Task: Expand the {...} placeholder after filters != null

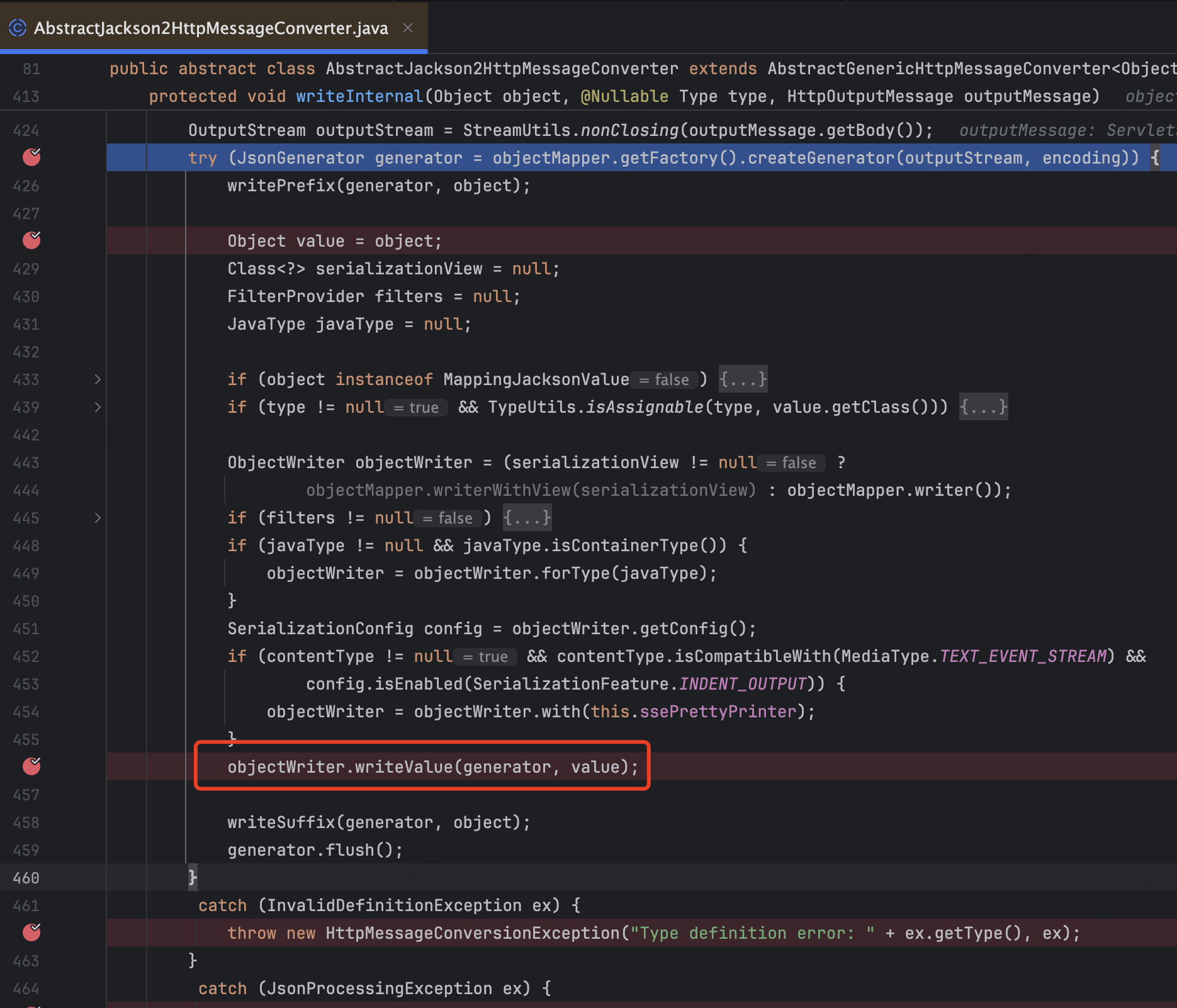Action: pyautogui.click(x=527, y=518)
